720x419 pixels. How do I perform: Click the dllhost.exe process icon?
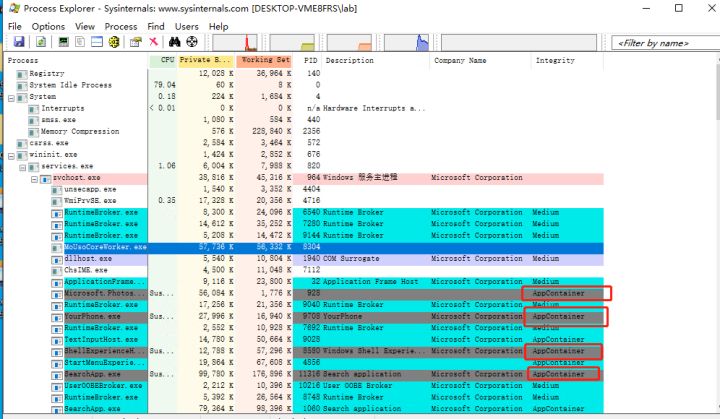[x=56, y=260]
